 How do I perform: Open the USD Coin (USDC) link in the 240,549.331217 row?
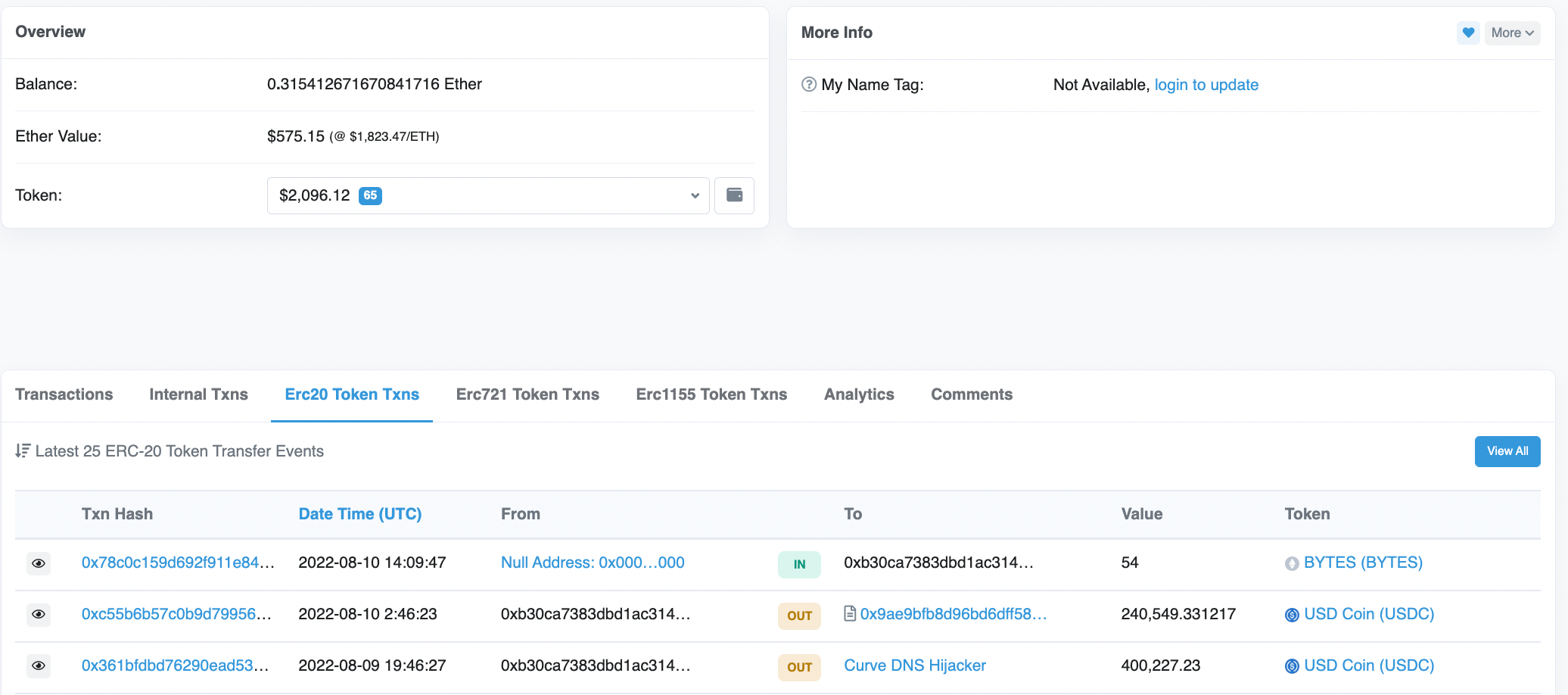1369,614
